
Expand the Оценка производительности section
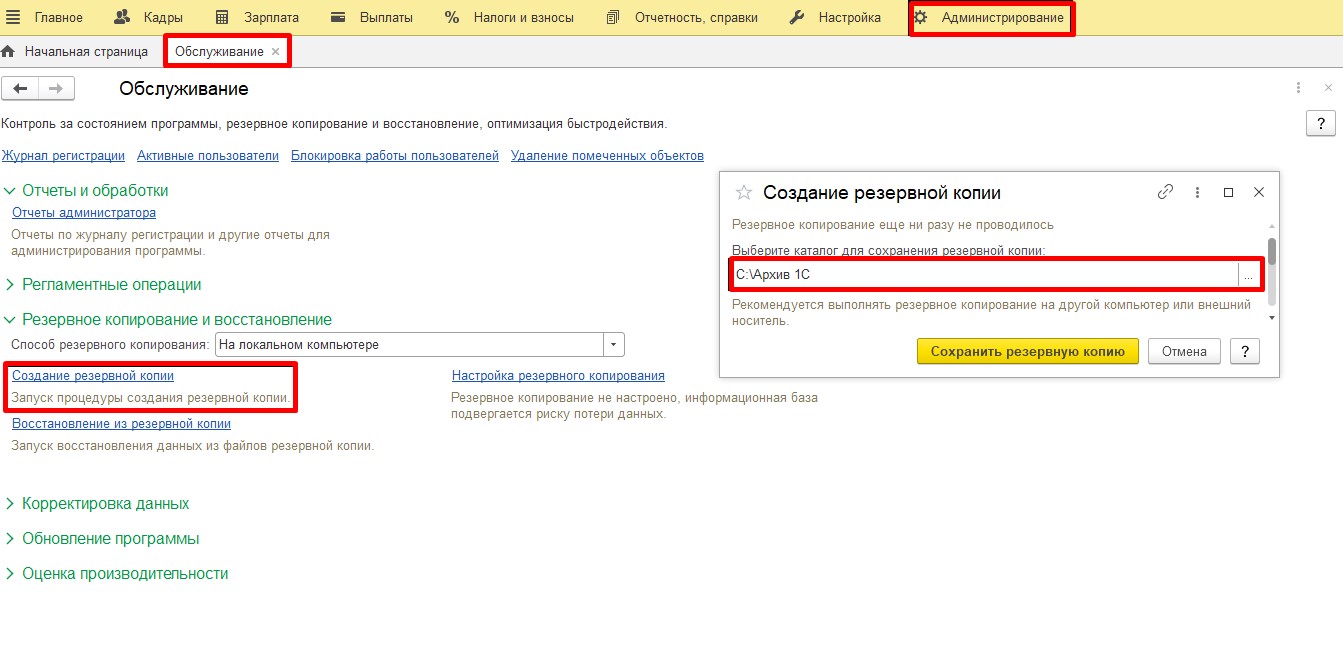pos(11,573)
